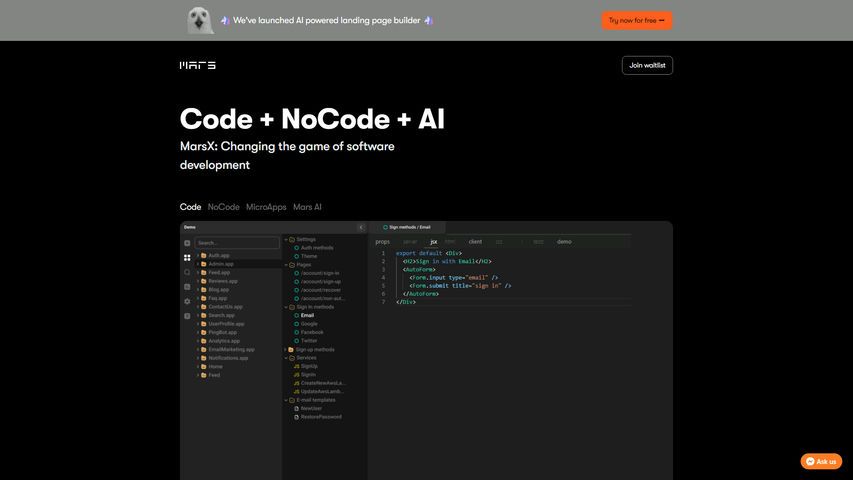The width and height of the screenshot is (853, 480).
Task: Click the Auth.app folder icon
Action: [x=203, y=255]
